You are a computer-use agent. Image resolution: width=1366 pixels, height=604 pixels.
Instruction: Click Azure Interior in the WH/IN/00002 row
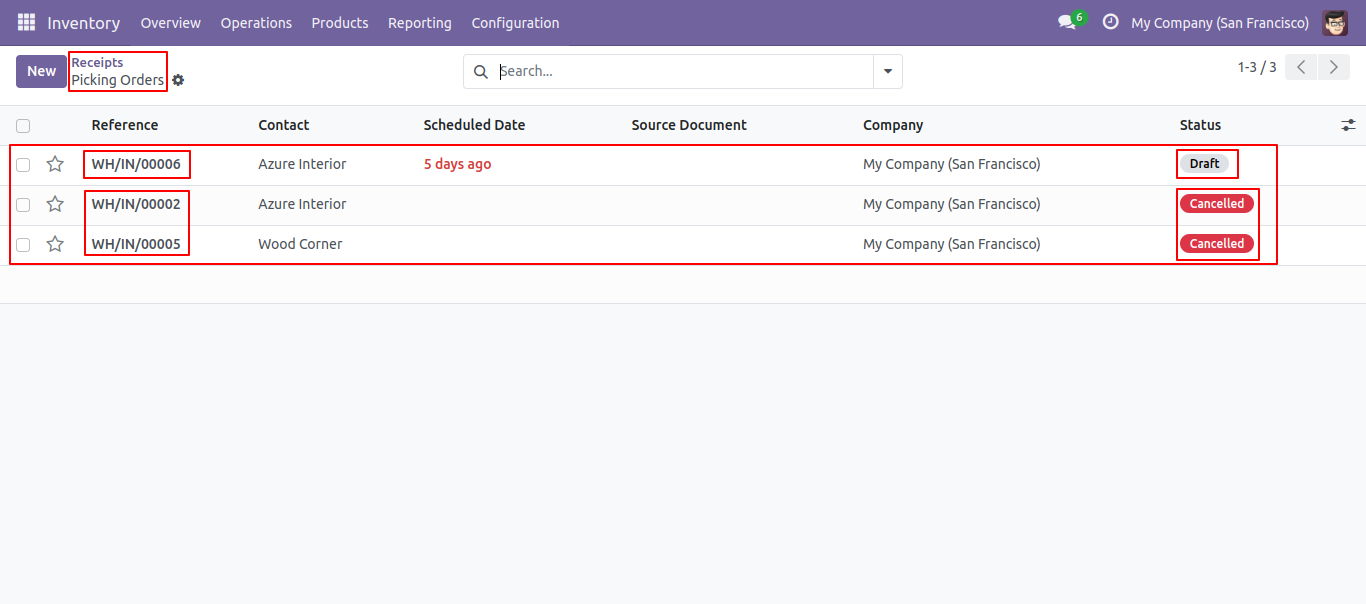pos(302,204)
